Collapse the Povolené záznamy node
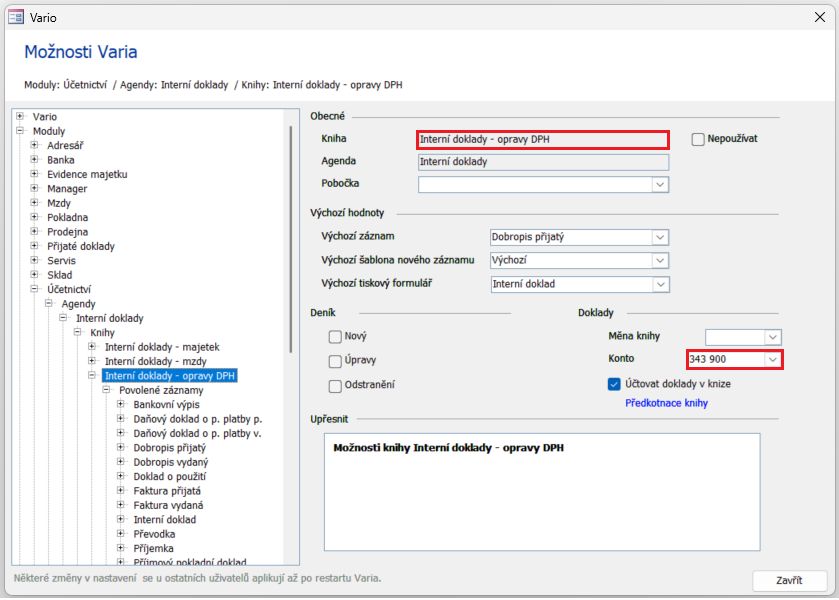This screenshot has width=839, height=600. [106, 390]
